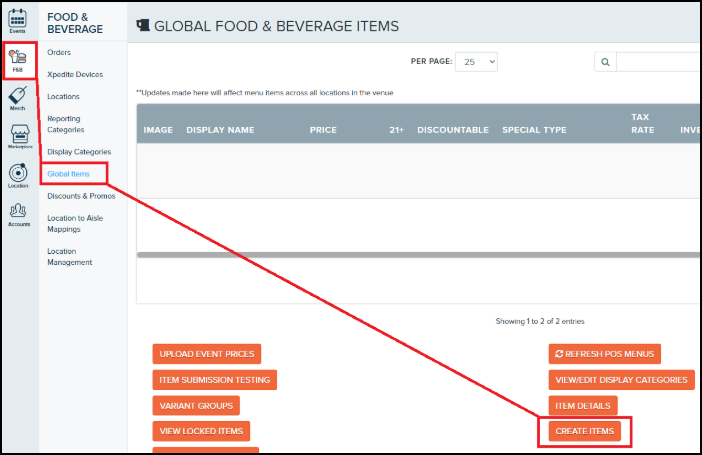Open the Marketplace storefront icon

(20, 137)
